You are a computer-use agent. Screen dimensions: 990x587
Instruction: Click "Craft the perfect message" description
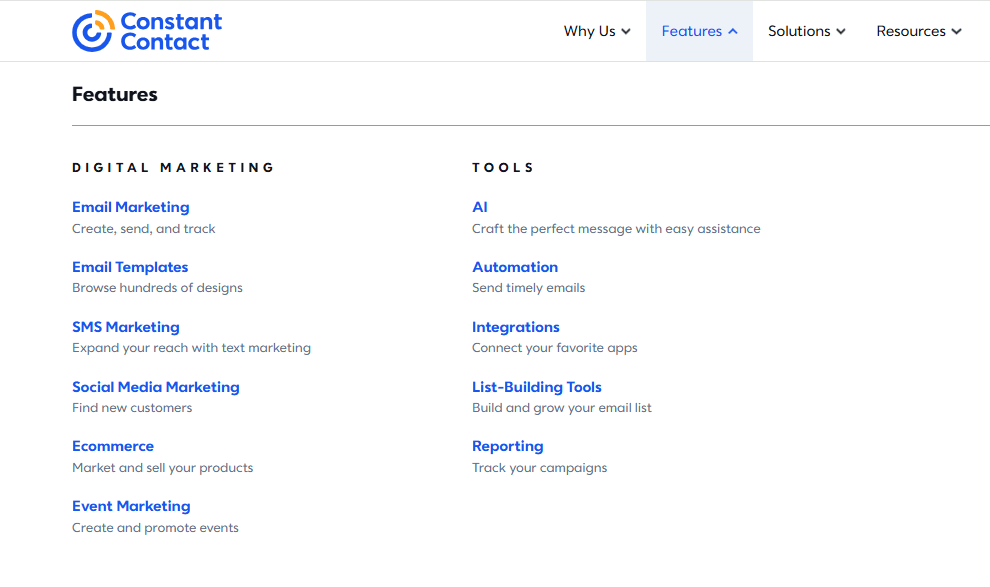(x=616, y=228)
